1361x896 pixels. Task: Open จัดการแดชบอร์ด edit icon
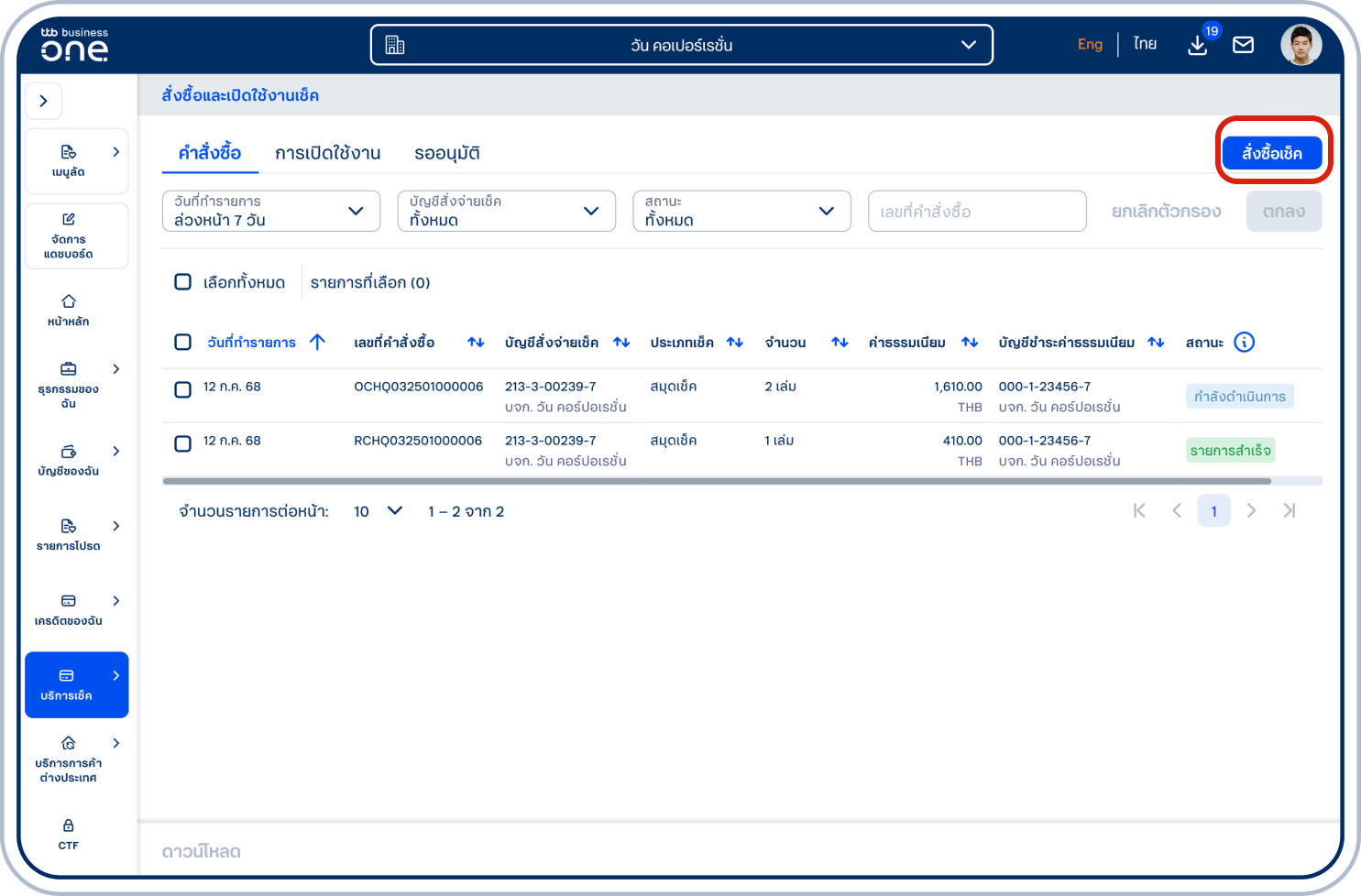[x=69, y=220]
